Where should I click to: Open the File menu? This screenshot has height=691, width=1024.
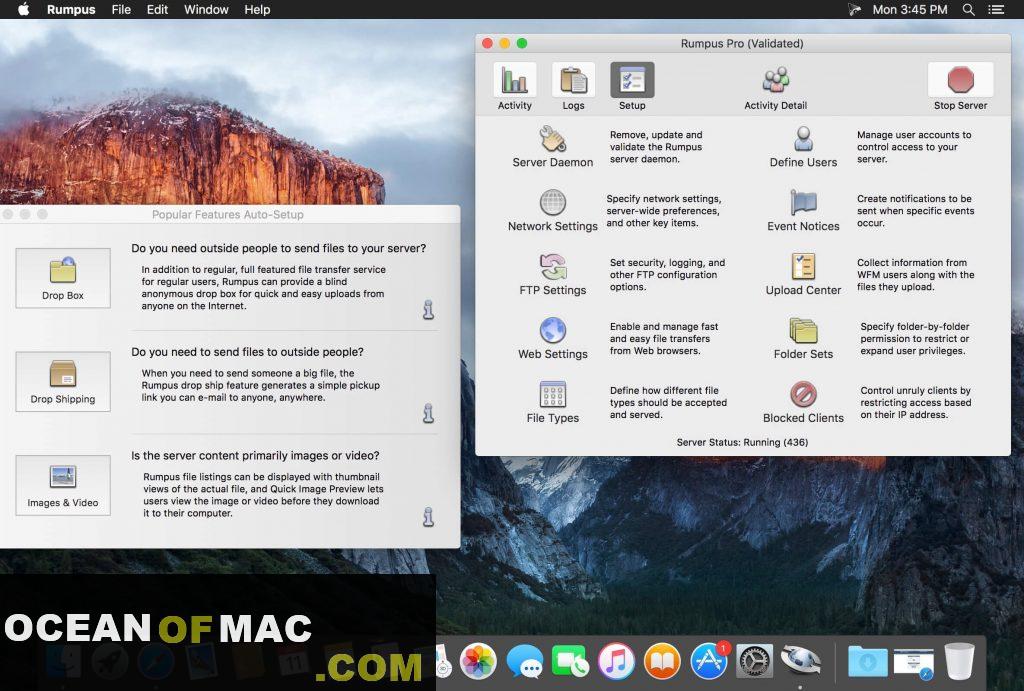(121, 10)
